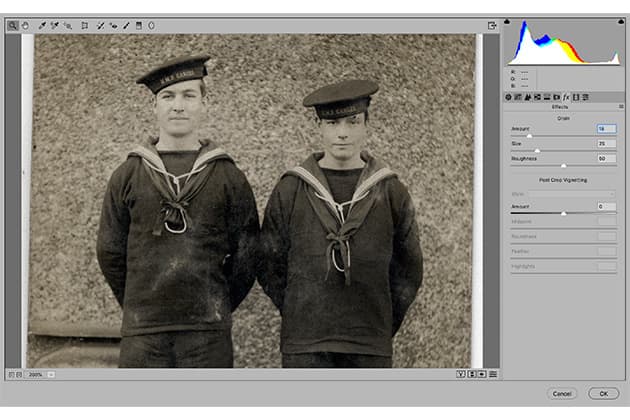Open the preview preferences menu icon
This screenshot has height=420, width=630.
(493, 374)
